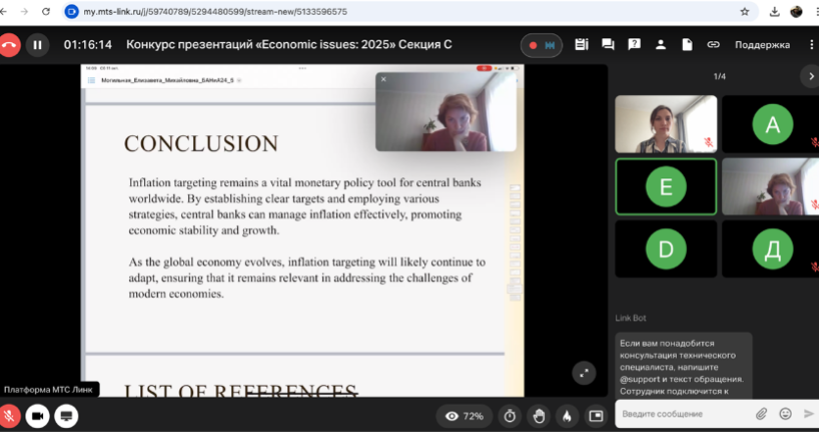Open the emoji picker in chat
The image size is (821, 436).
785,414
